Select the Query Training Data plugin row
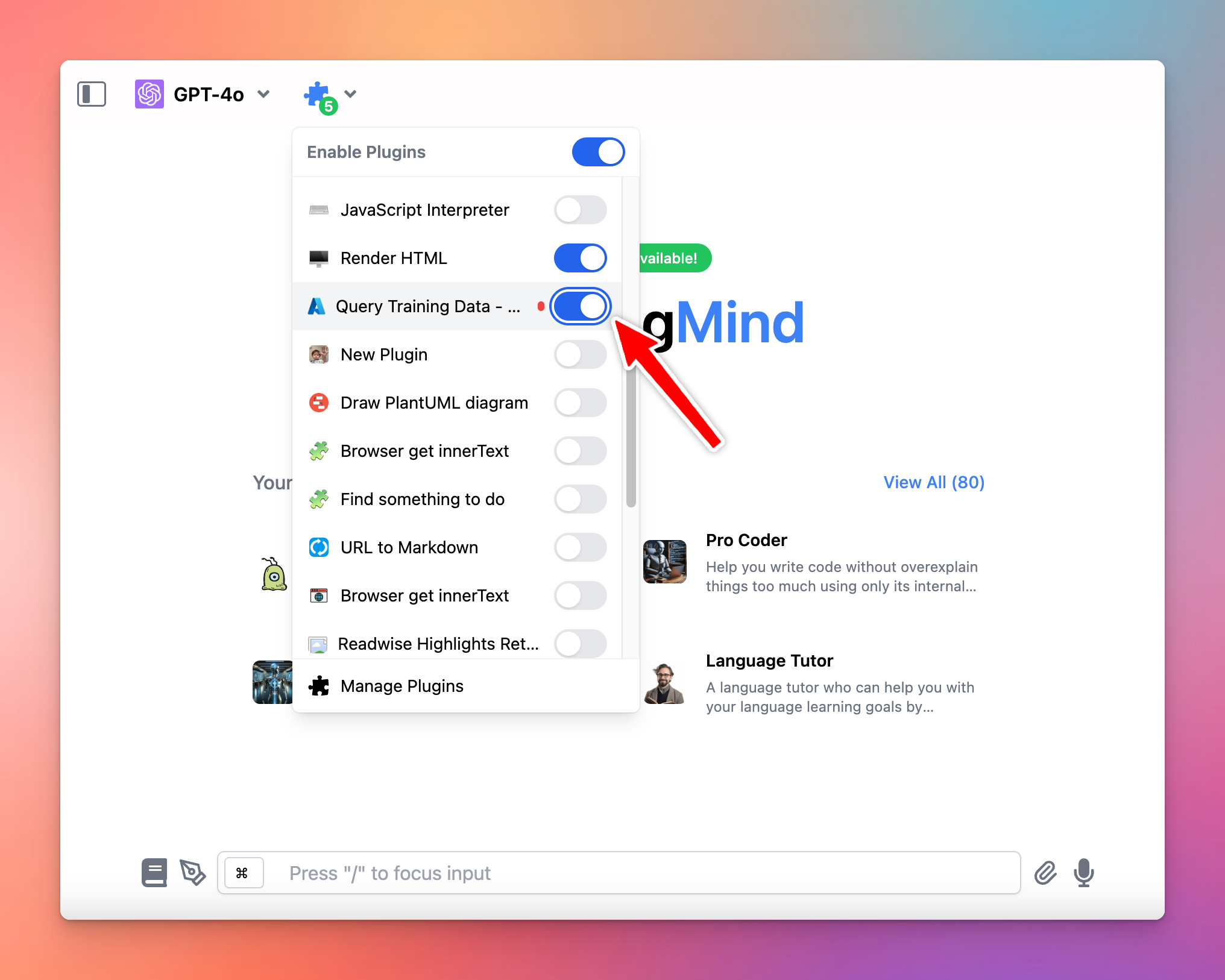Screen dimensions: 1225x980 457,306
